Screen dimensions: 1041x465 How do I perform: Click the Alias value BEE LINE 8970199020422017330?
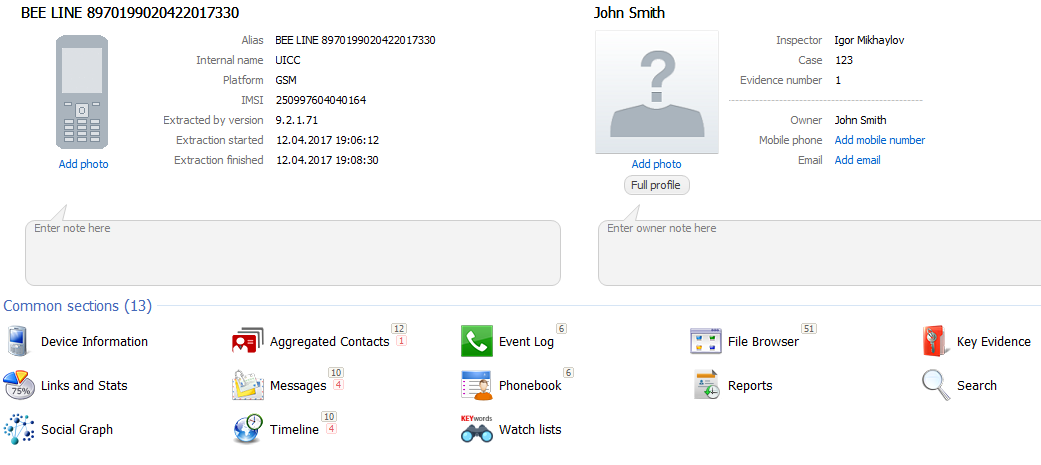pyautogui.click(x=355, y=41)
